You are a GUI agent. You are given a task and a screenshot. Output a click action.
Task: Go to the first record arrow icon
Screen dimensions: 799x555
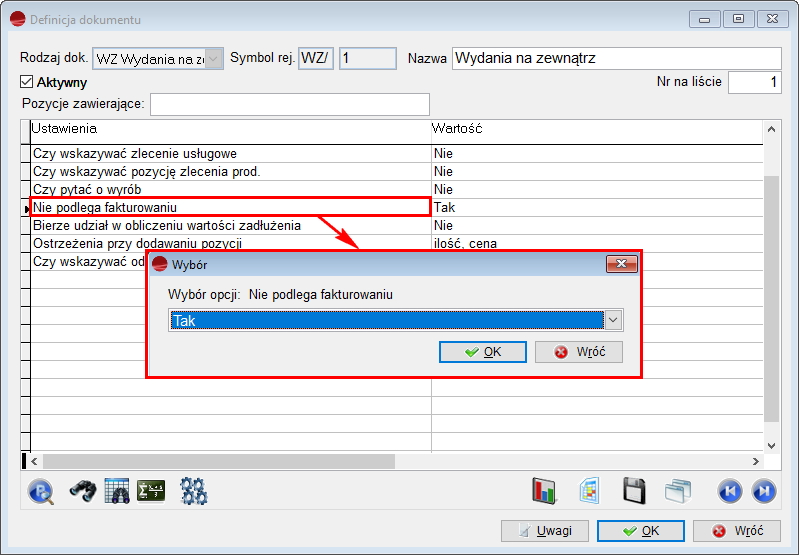coord(730,491)
